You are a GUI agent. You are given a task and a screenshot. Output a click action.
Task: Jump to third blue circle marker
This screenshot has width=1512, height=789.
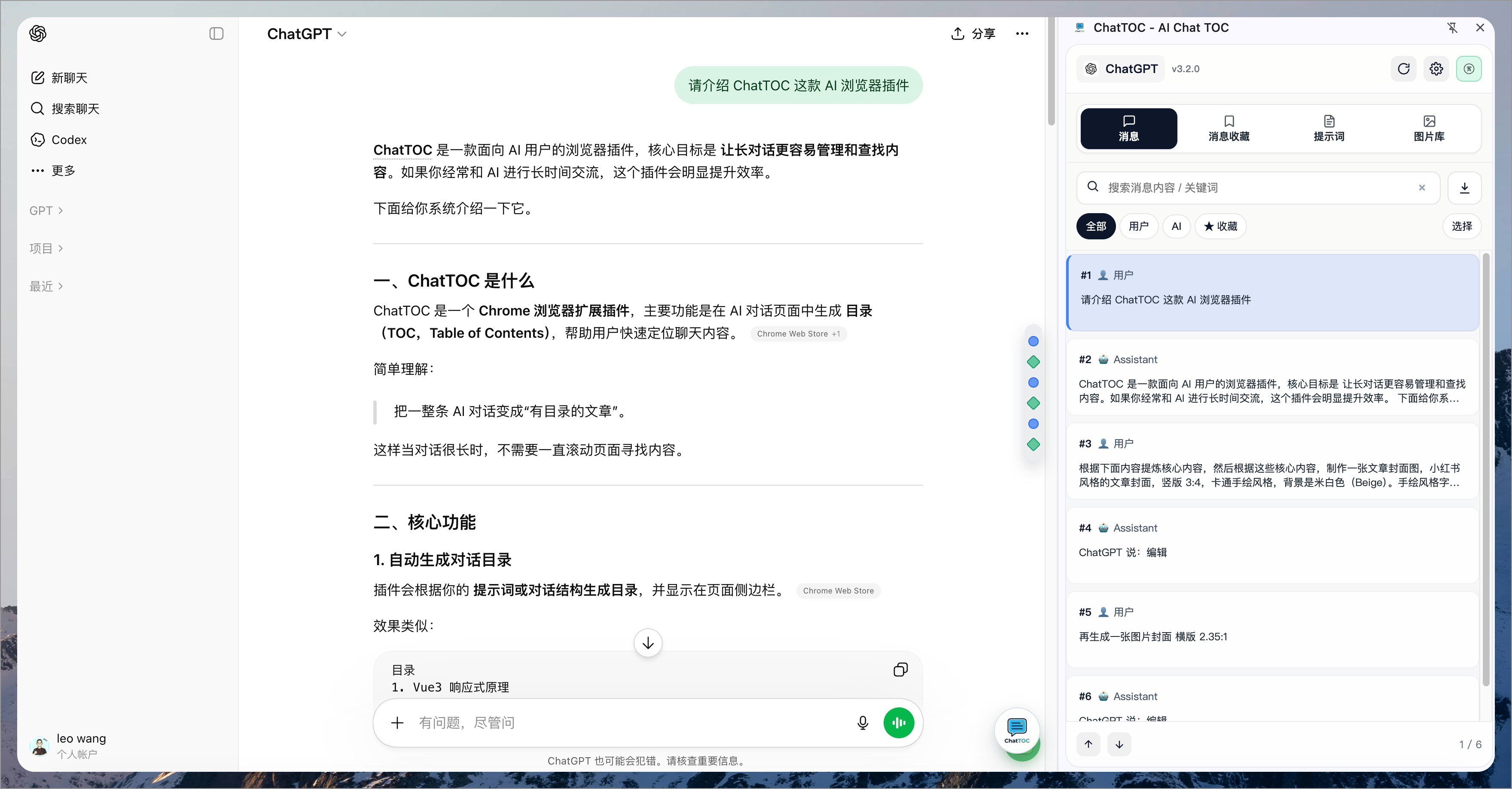(1033, 423)
